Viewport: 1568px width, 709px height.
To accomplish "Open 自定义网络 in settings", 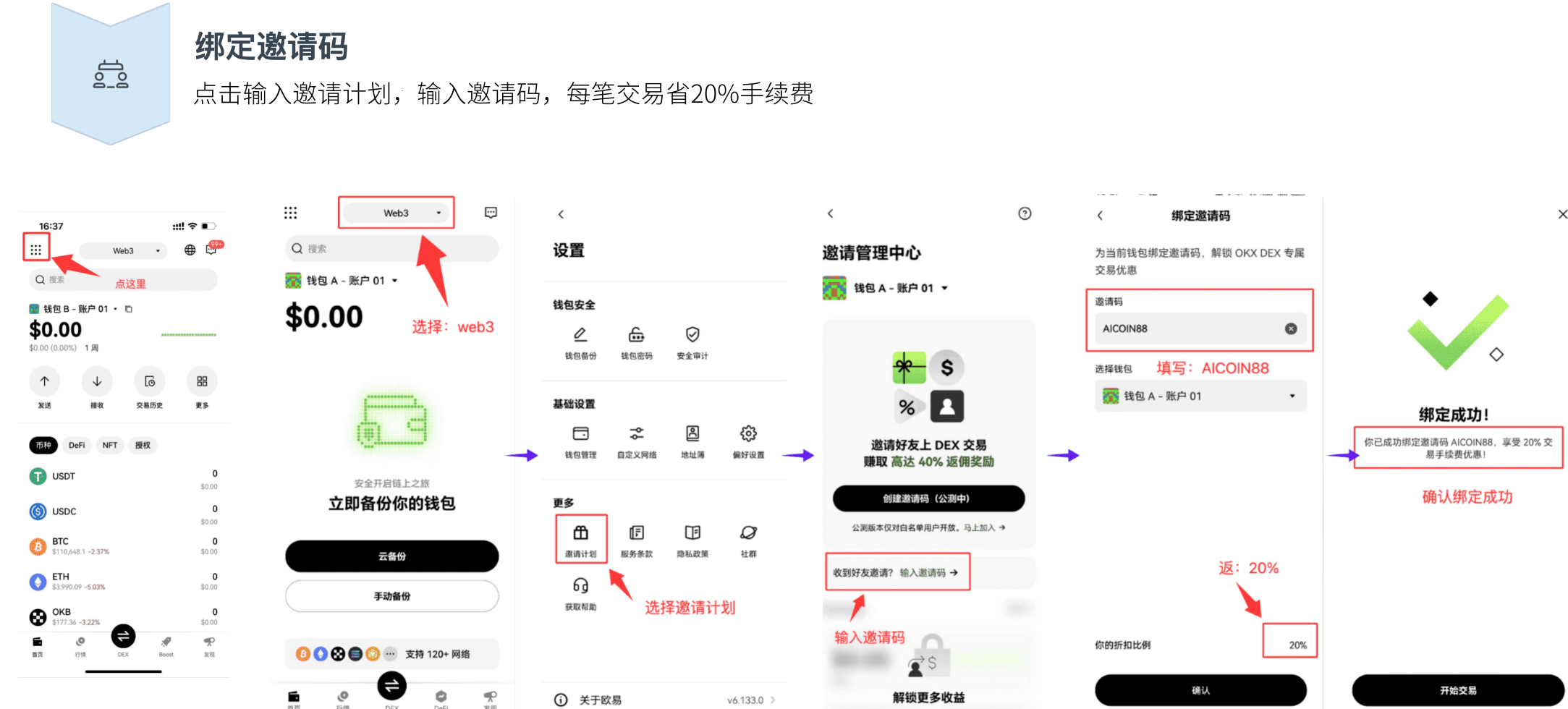I will pos(637,441).
